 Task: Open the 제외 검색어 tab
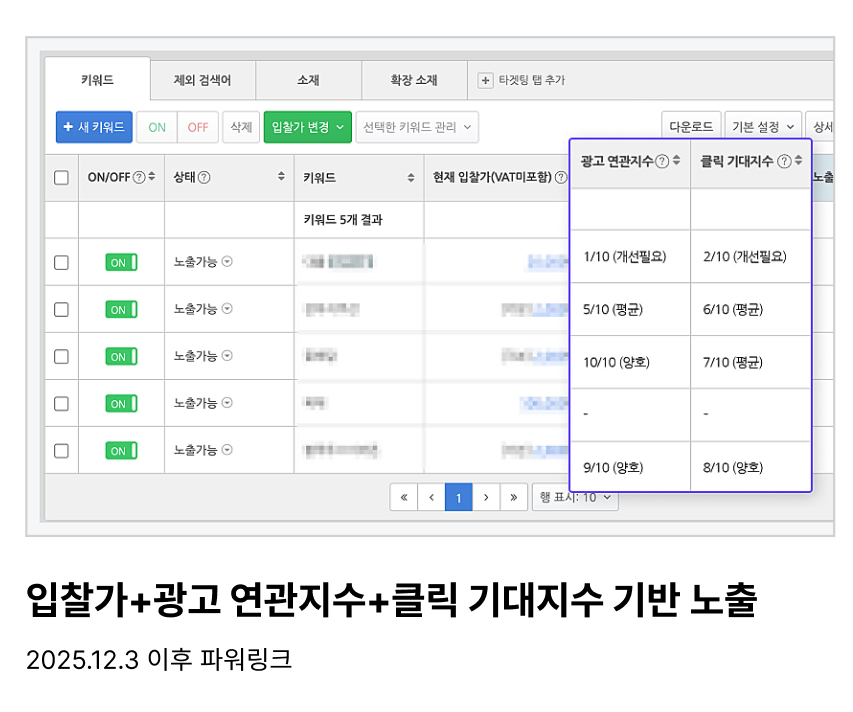click(204, 80)
